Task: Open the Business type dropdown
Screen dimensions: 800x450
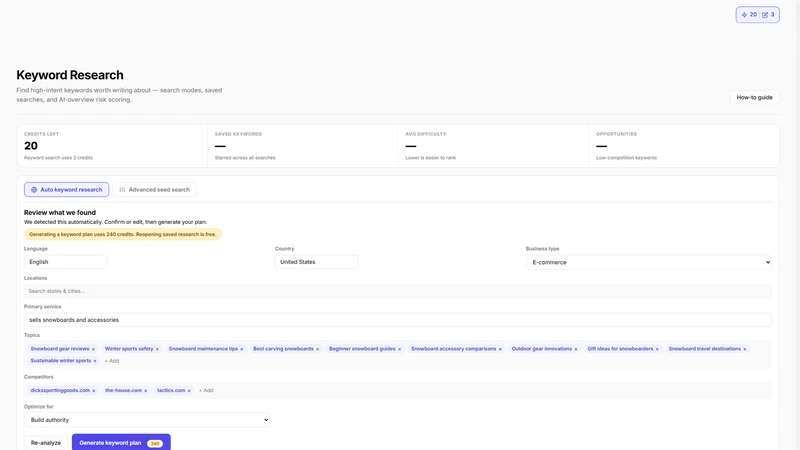Action: (648, 262)
